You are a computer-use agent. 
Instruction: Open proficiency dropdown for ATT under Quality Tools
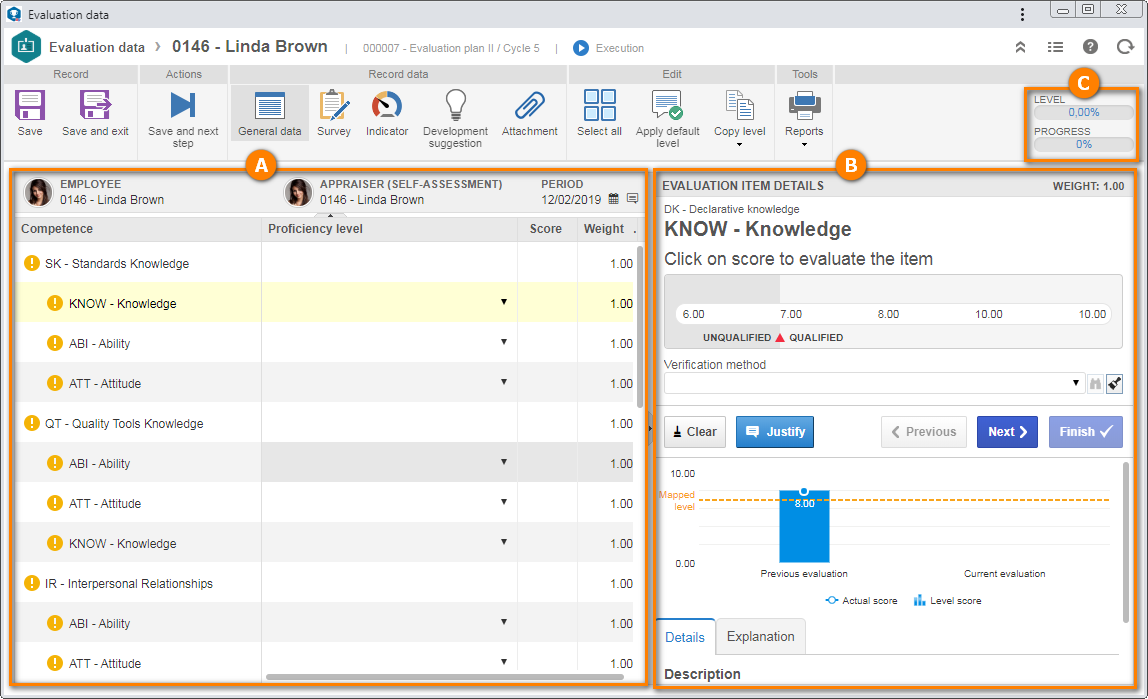pos(504,502)
